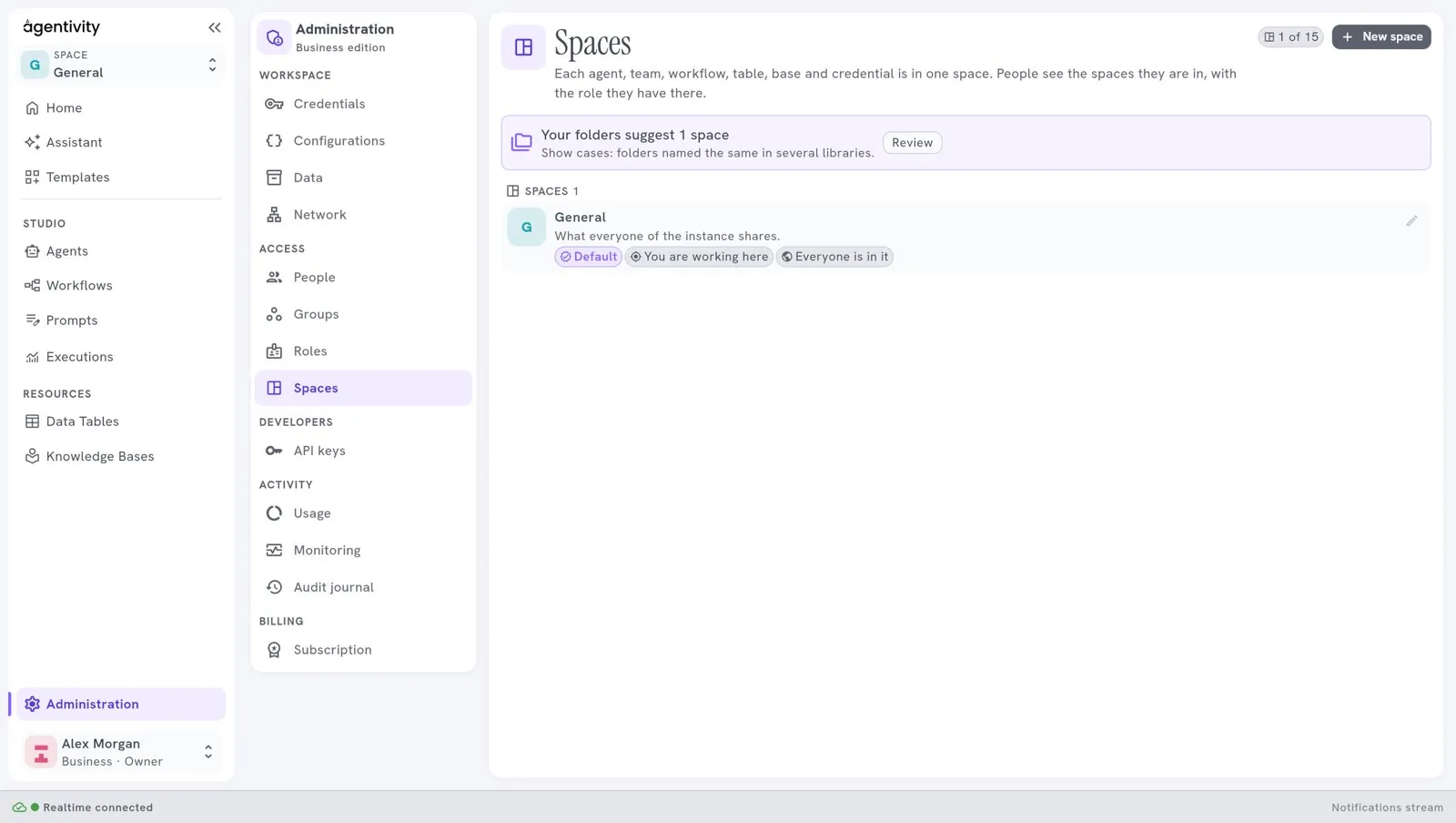Click the API keys key icon

pyautogui.click(x=274, y=451)
